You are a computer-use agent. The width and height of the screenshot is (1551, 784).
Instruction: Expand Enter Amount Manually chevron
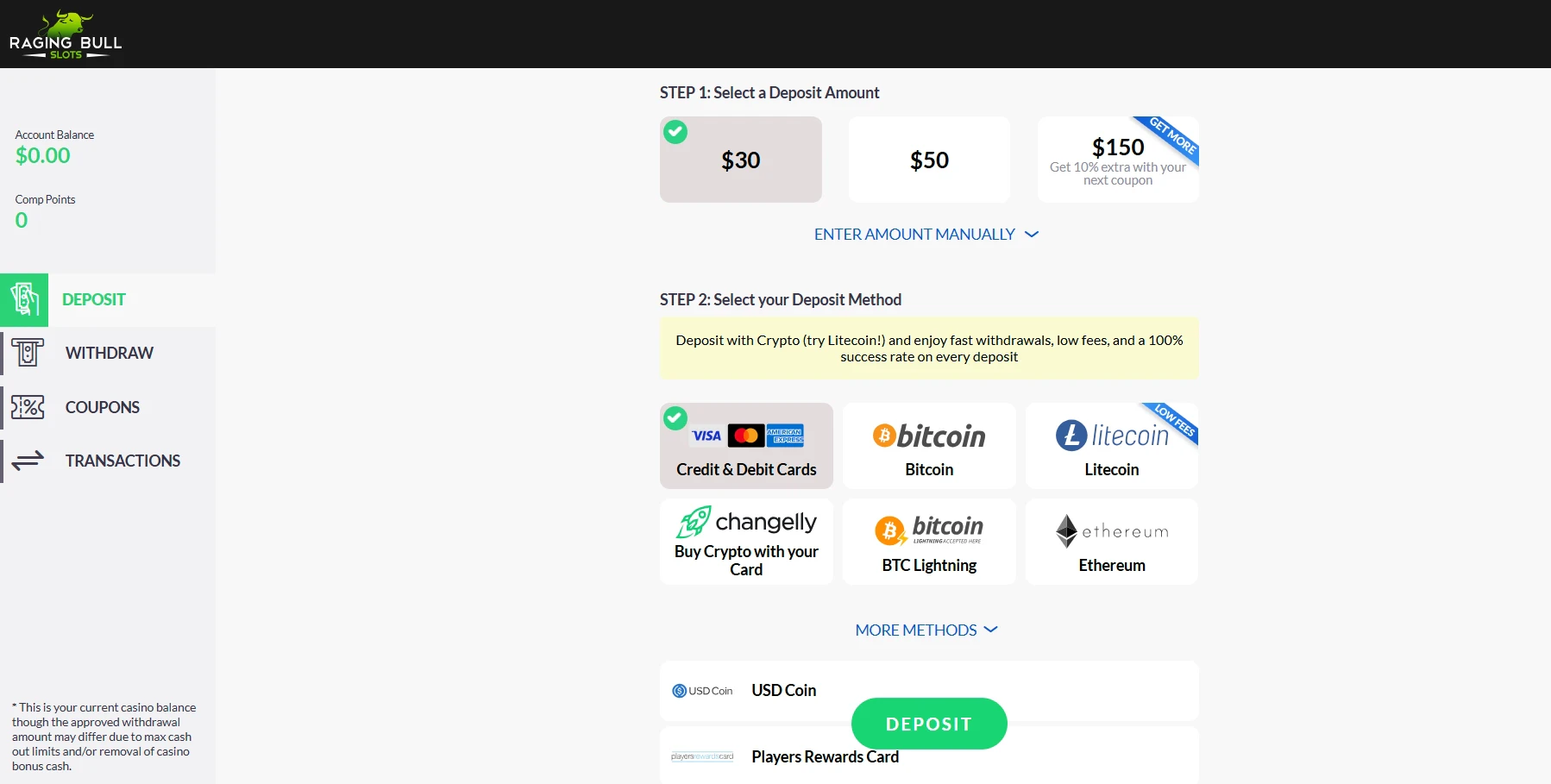tap(1032, 235)
